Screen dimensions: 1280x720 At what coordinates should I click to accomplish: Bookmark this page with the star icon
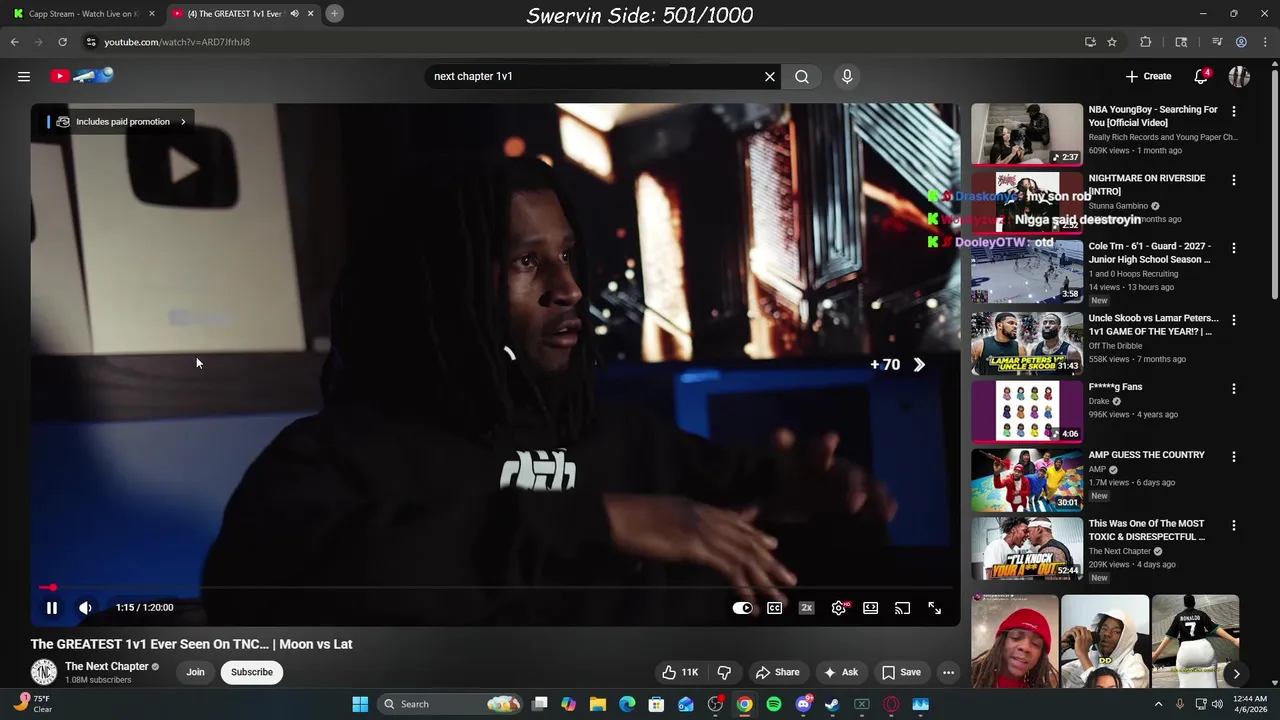(1112, 42)
